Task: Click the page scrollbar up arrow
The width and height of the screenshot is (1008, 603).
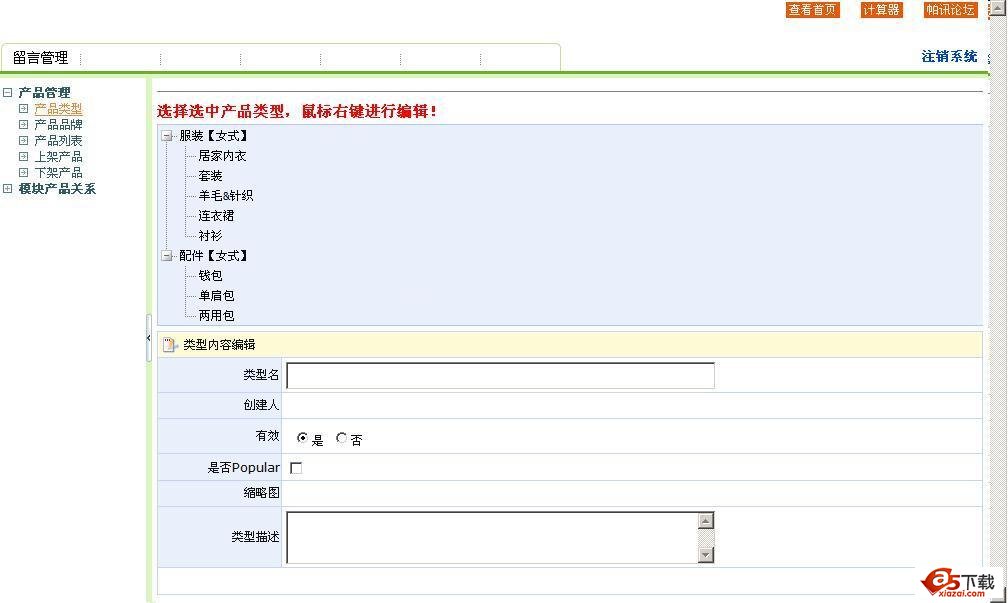Action: (998, 7)
